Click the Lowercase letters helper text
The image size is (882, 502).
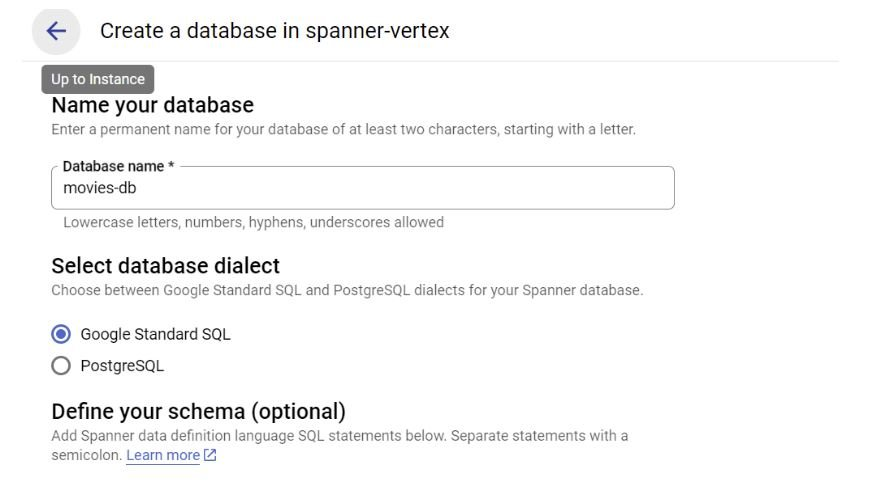[253, 222]
